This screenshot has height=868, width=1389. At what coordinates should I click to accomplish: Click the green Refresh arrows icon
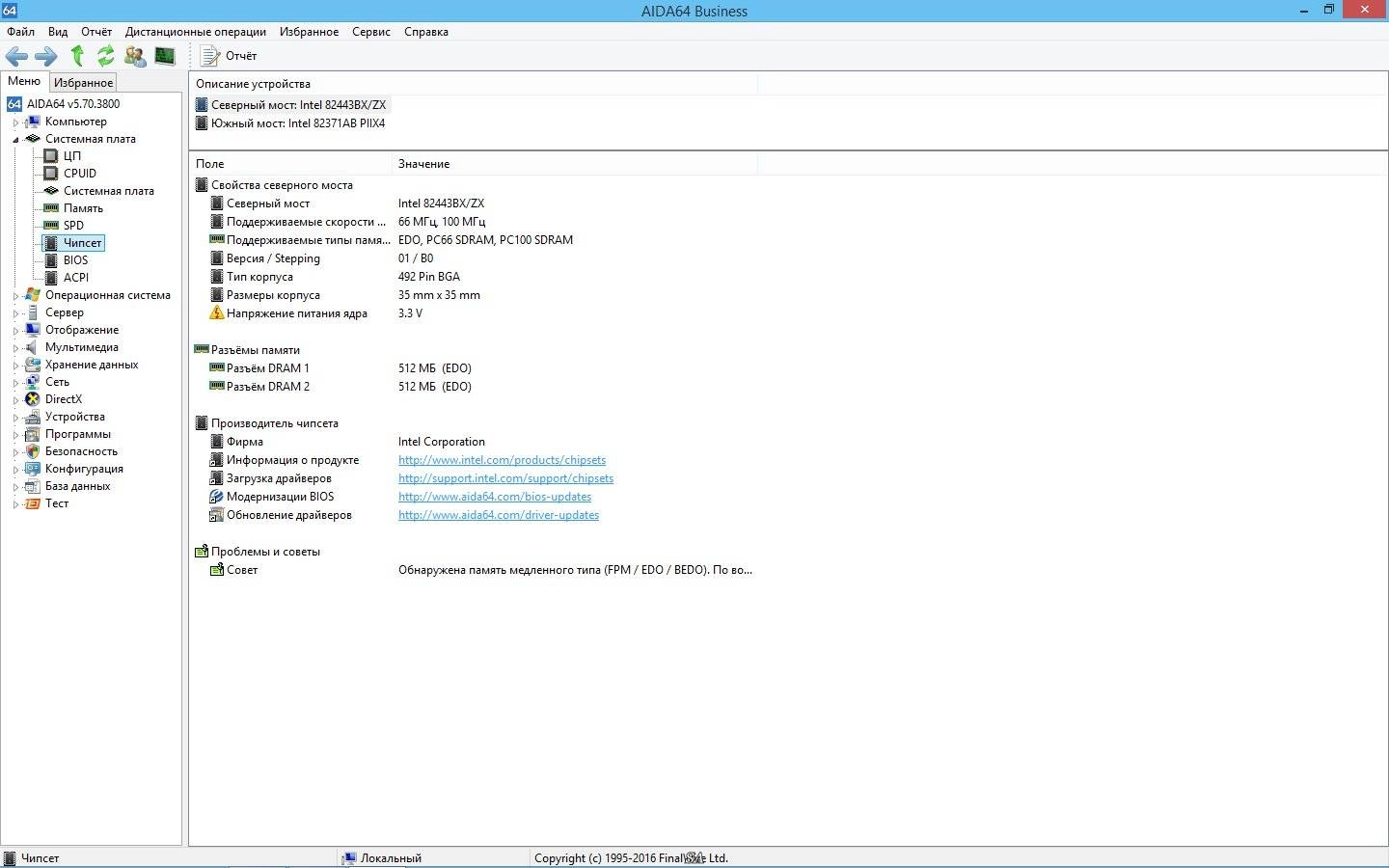tap(106, 56)
